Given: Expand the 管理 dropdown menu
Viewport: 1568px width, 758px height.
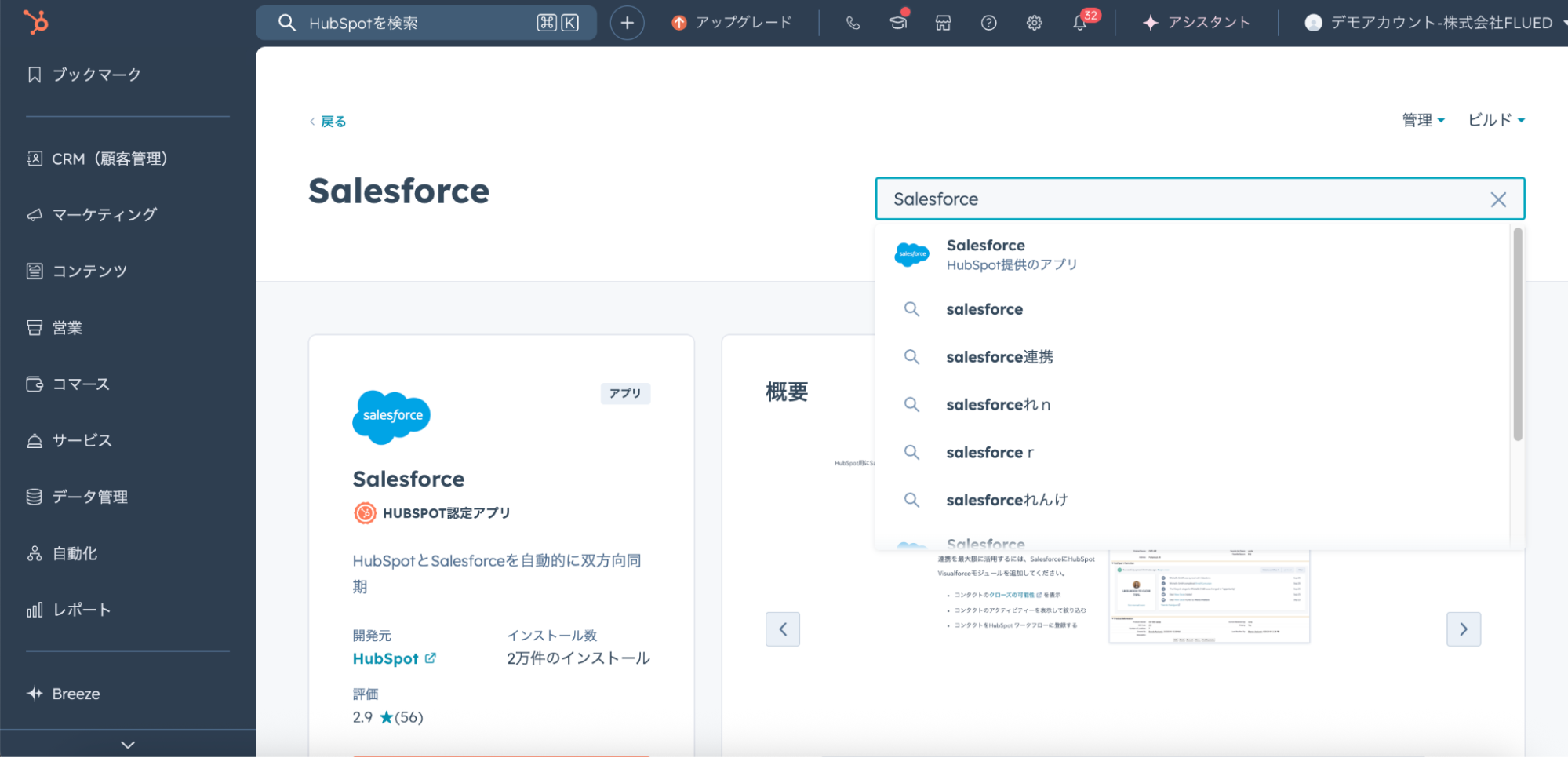Looking at the screenshot, I should pos(1423,120).
